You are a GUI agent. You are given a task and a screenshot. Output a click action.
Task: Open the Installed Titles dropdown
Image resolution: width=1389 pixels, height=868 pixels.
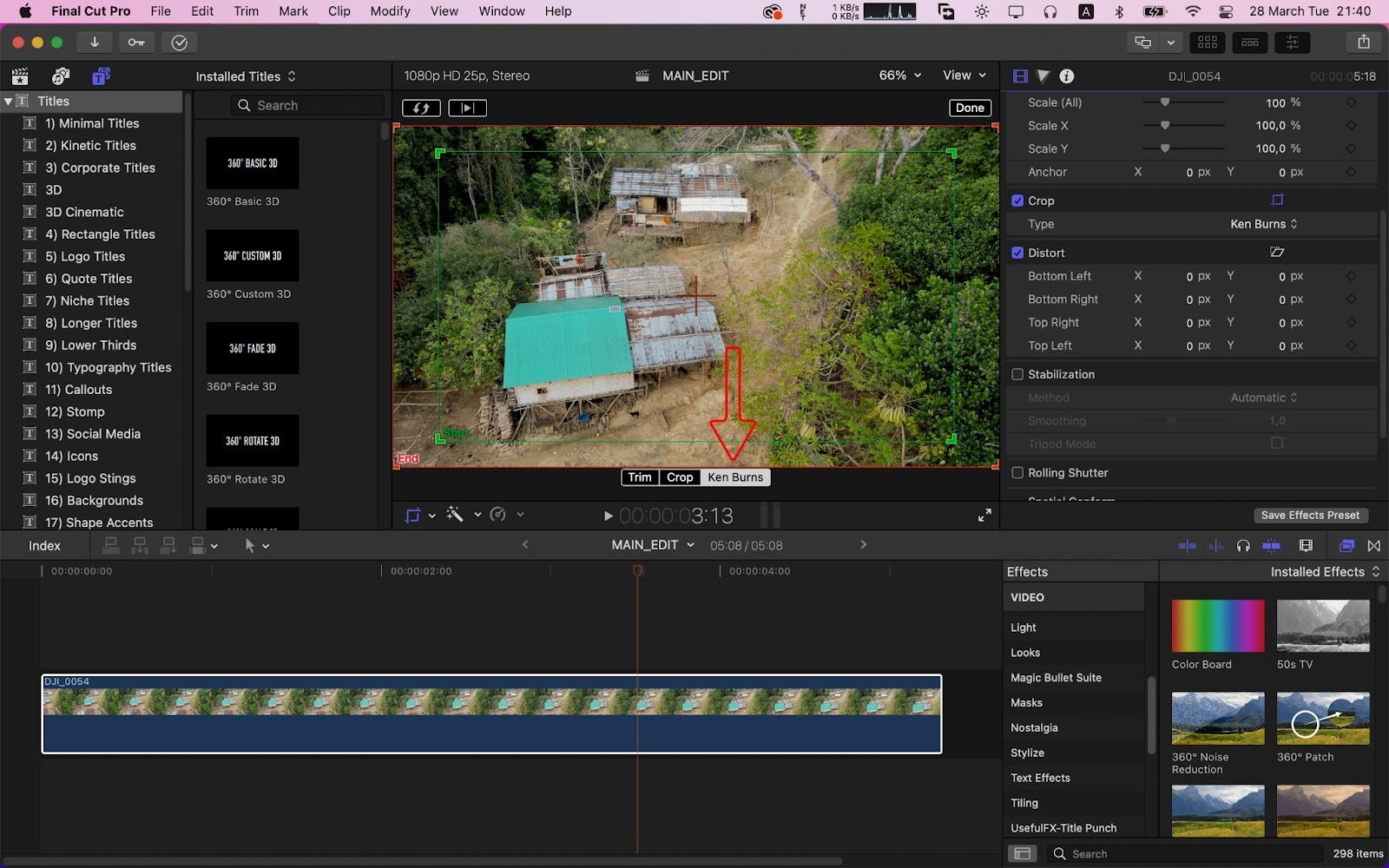coord(246,76)
